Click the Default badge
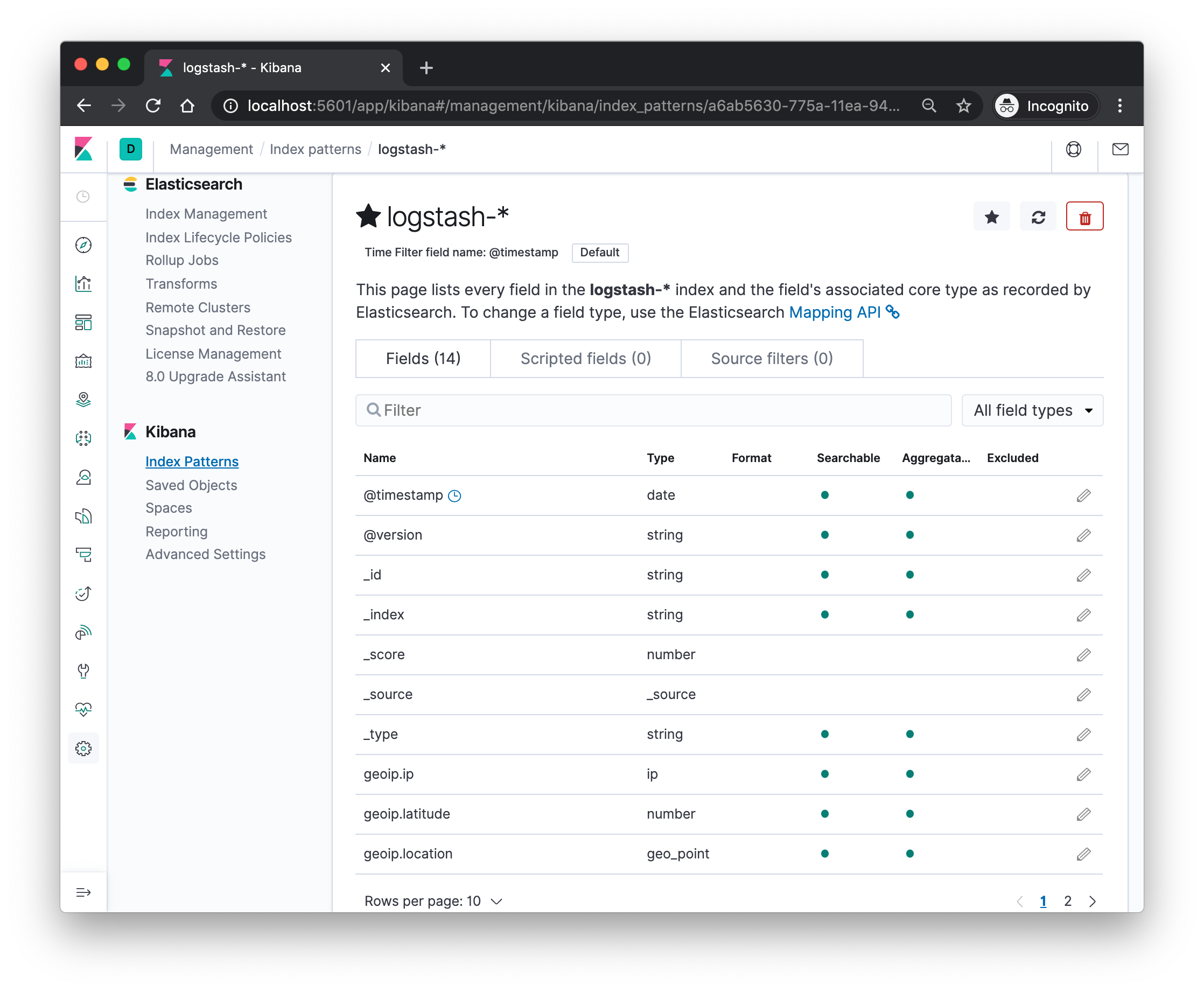 pyautogui.click(x=600, y=253)
